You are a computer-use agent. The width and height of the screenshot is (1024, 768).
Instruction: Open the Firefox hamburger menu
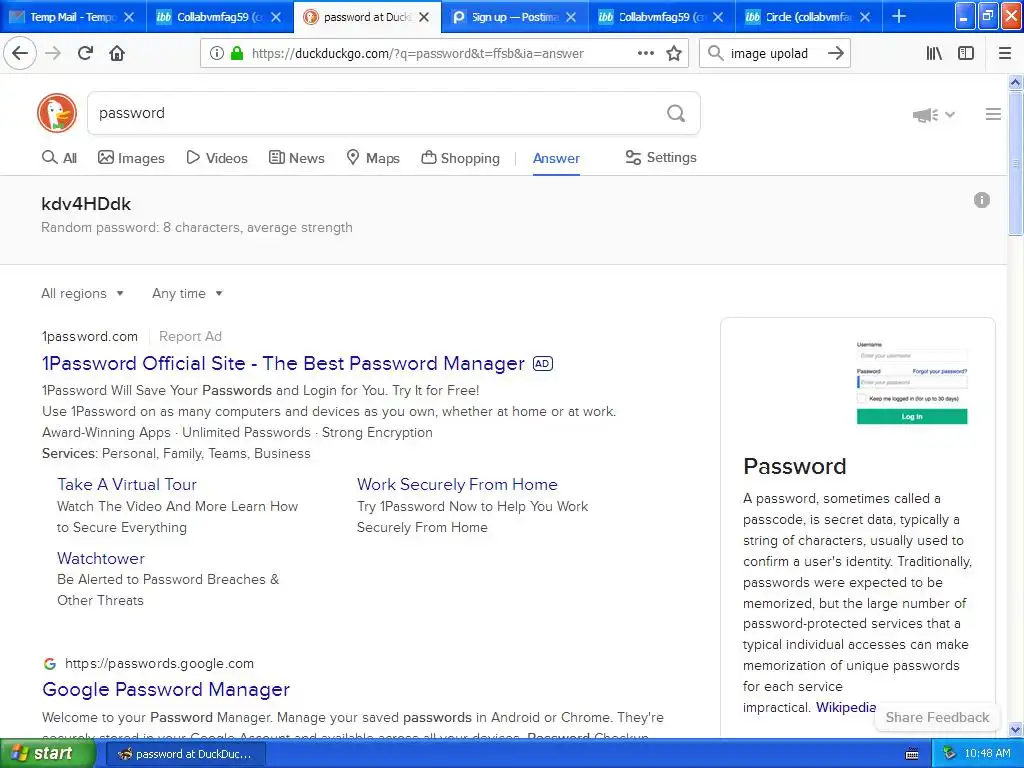1005,53
